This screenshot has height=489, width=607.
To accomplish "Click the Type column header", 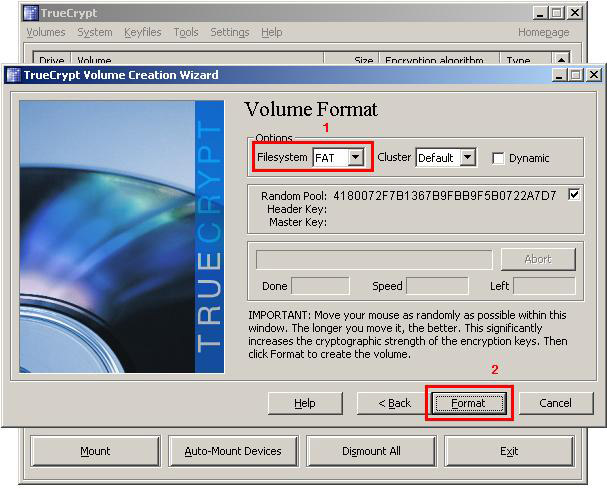I will tap(525, 59).
